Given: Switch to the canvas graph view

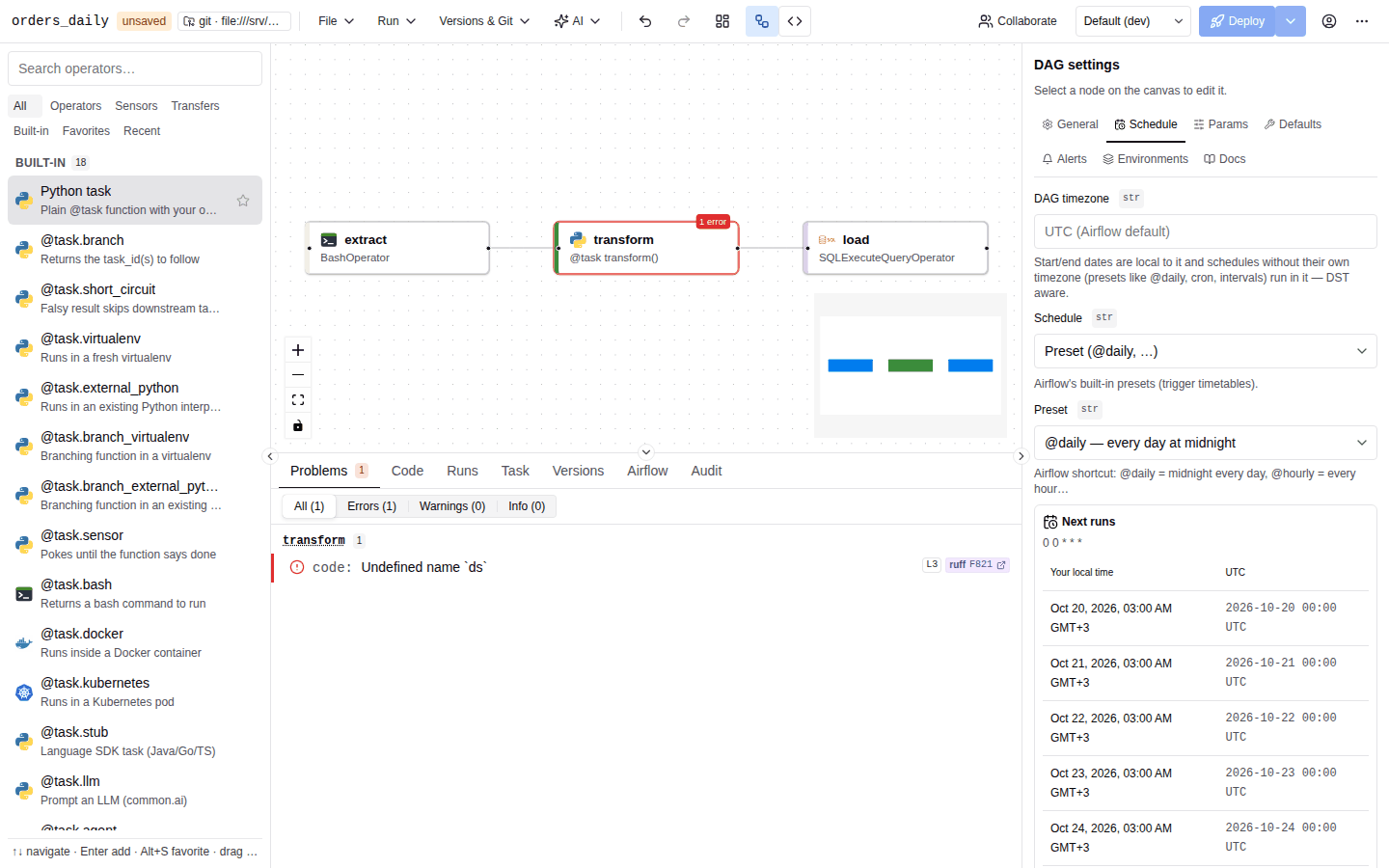Looking at the screenshot, I should (x=762, y=21).
